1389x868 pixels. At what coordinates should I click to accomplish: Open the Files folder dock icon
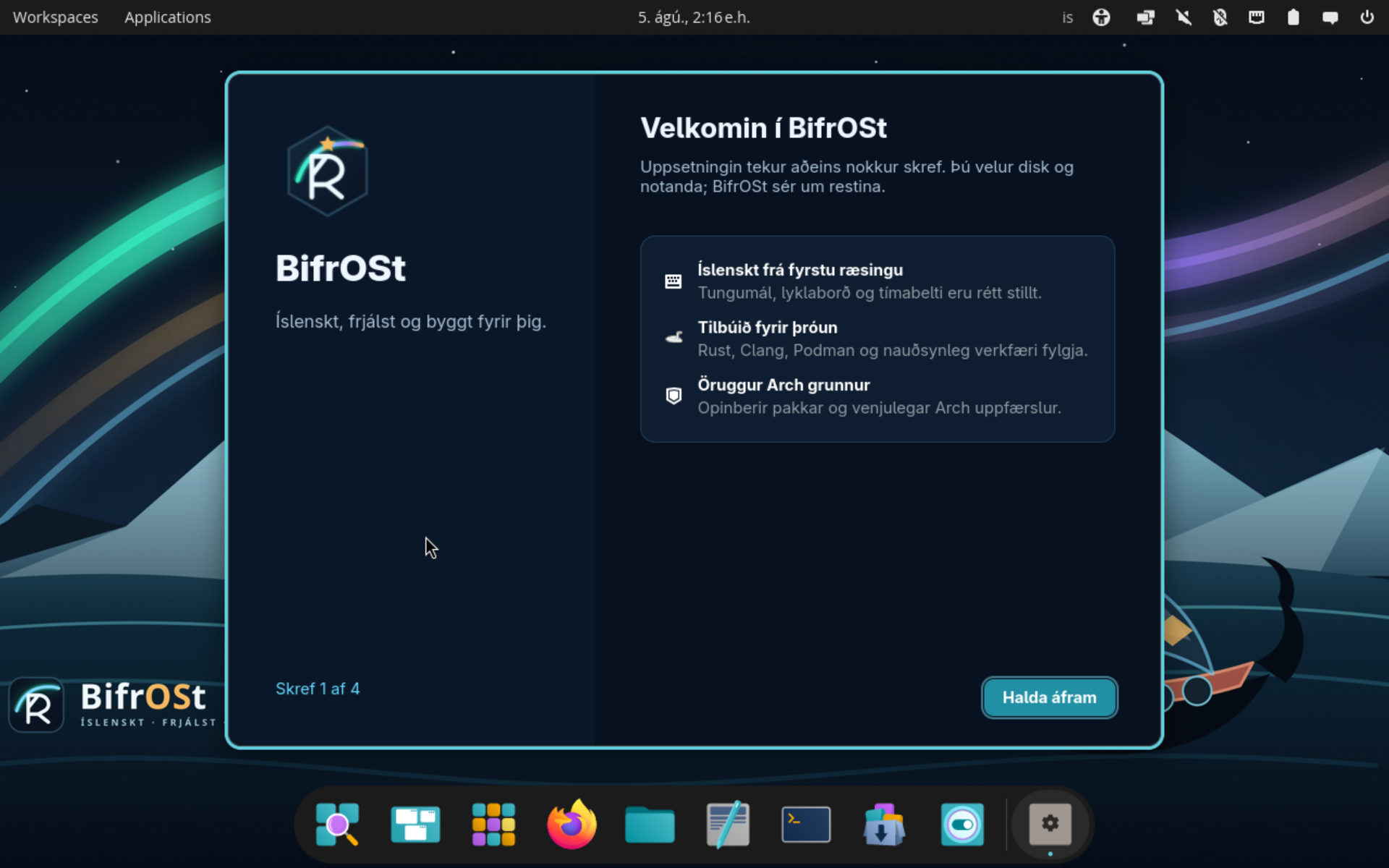coord(650,824)
